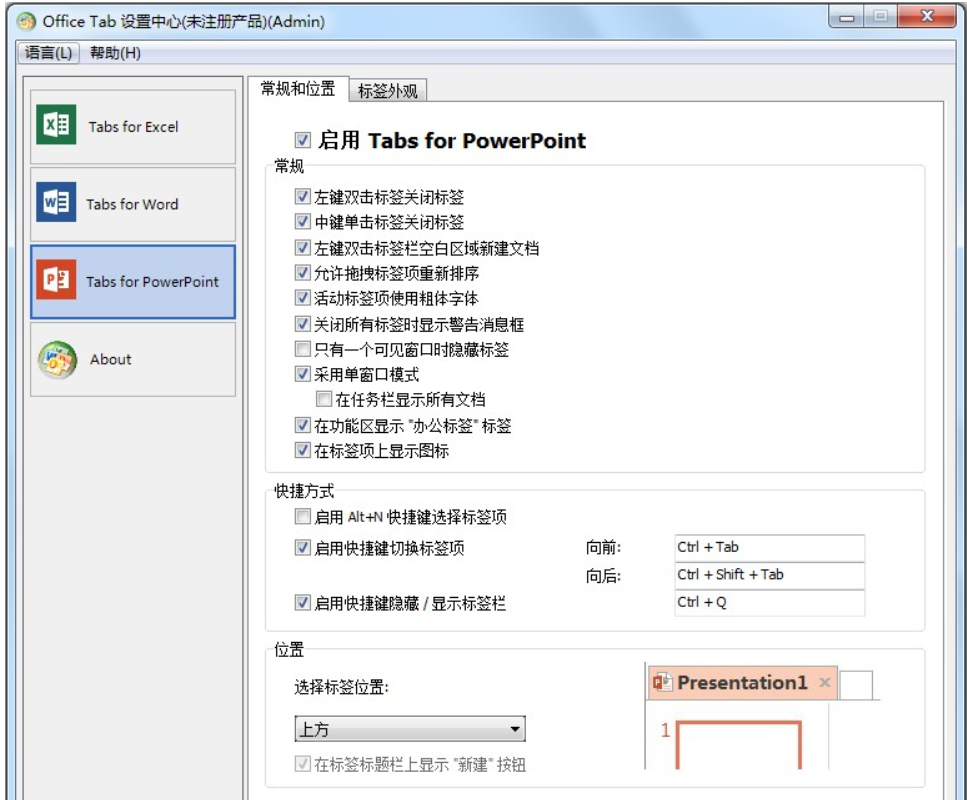Screen dimensions: 967x800
Task: Toggle 活动标签项使用粗体字体 checkbox
Action: click(x=302, y=298)
